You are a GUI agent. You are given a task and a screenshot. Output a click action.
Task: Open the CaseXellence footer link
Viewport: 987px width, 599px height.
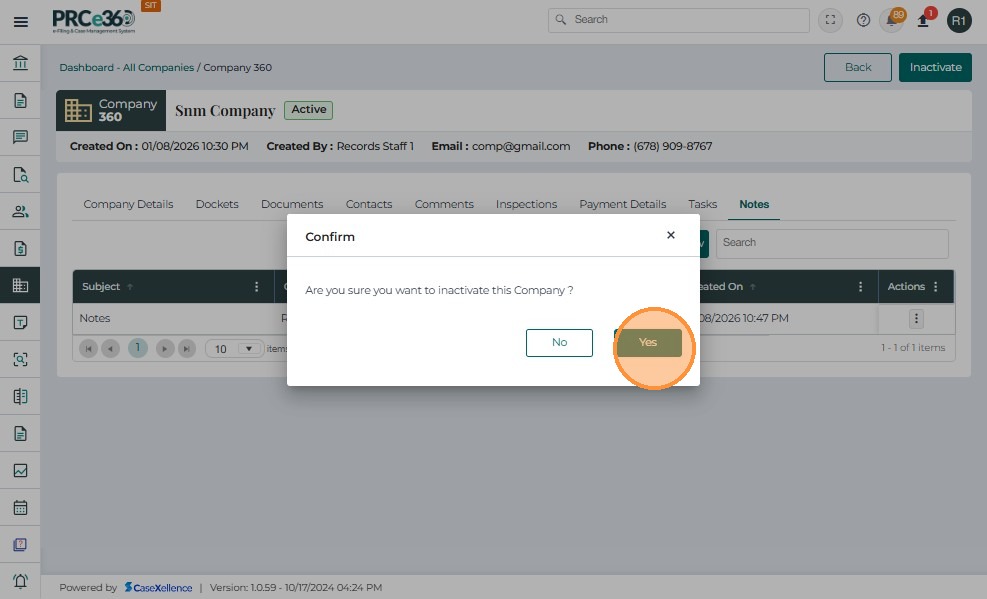click(x=158, y=588)
